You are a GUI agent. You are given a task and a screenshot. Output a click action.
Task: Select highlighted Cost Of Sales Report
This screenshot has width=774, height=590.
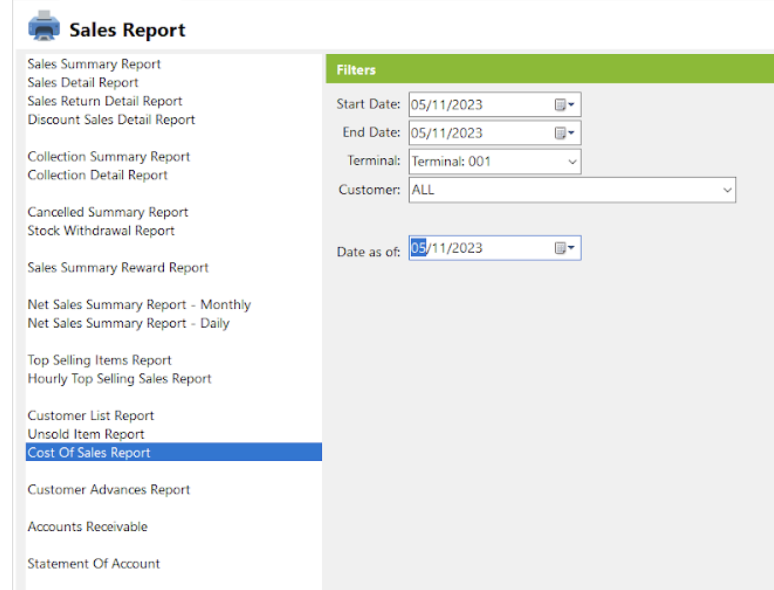174,452
